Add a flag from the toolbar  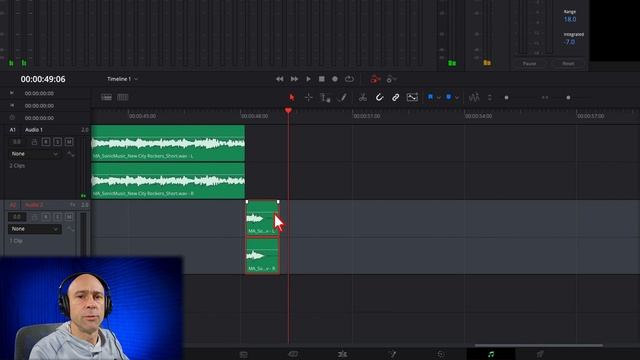point(430,97)
